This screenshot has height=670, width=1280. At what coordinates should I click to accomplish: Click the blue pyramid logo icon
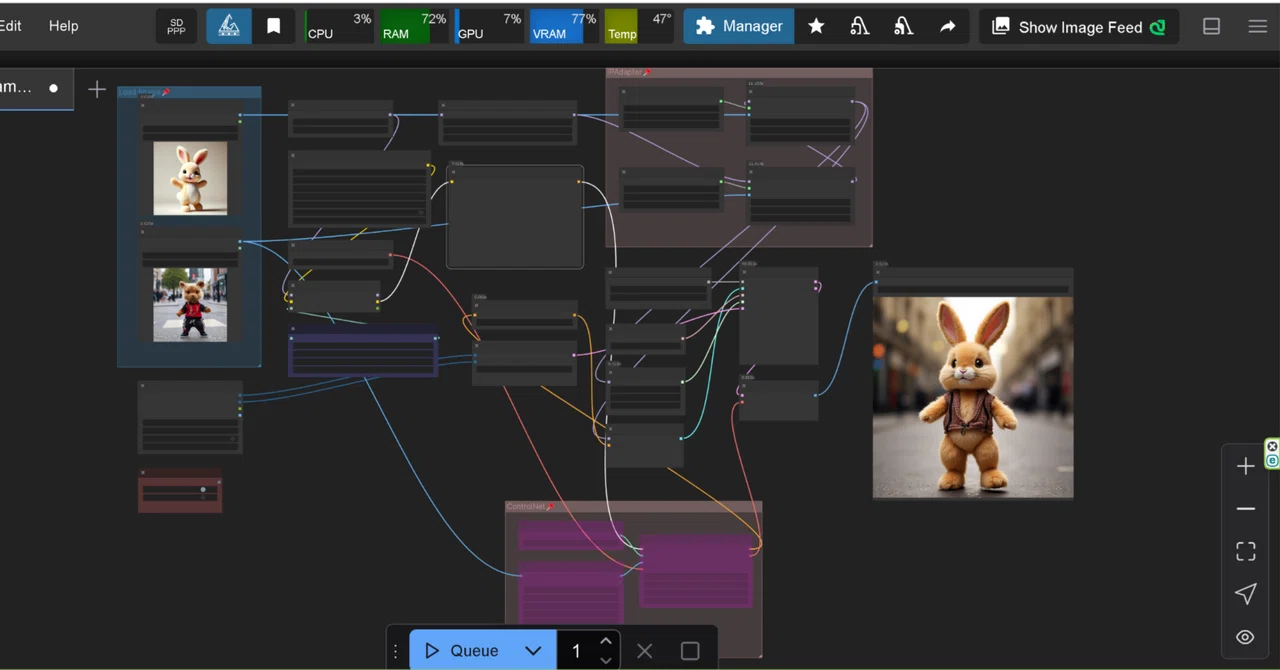click(x=229, y=27)
